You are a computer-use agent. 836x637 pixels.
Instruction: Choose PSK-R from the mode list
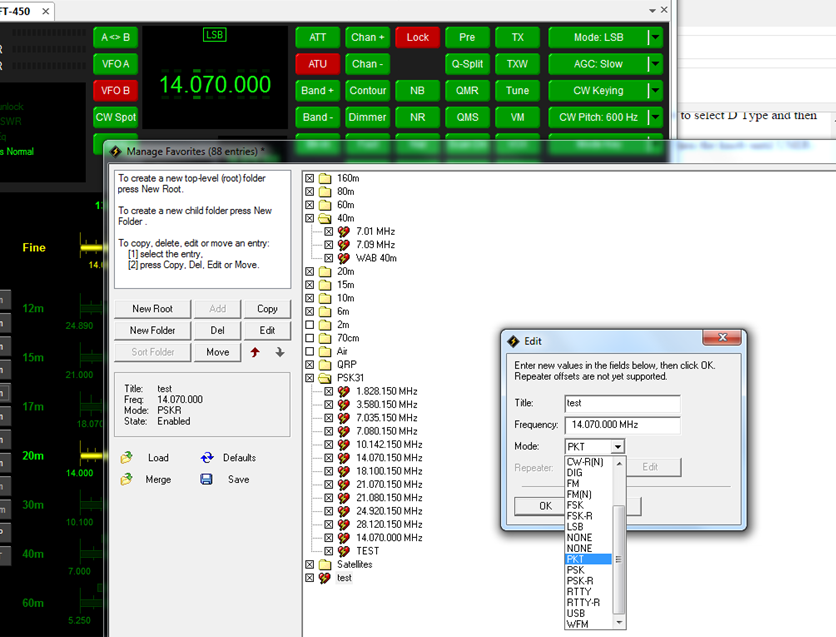click(x=589, y=581)
